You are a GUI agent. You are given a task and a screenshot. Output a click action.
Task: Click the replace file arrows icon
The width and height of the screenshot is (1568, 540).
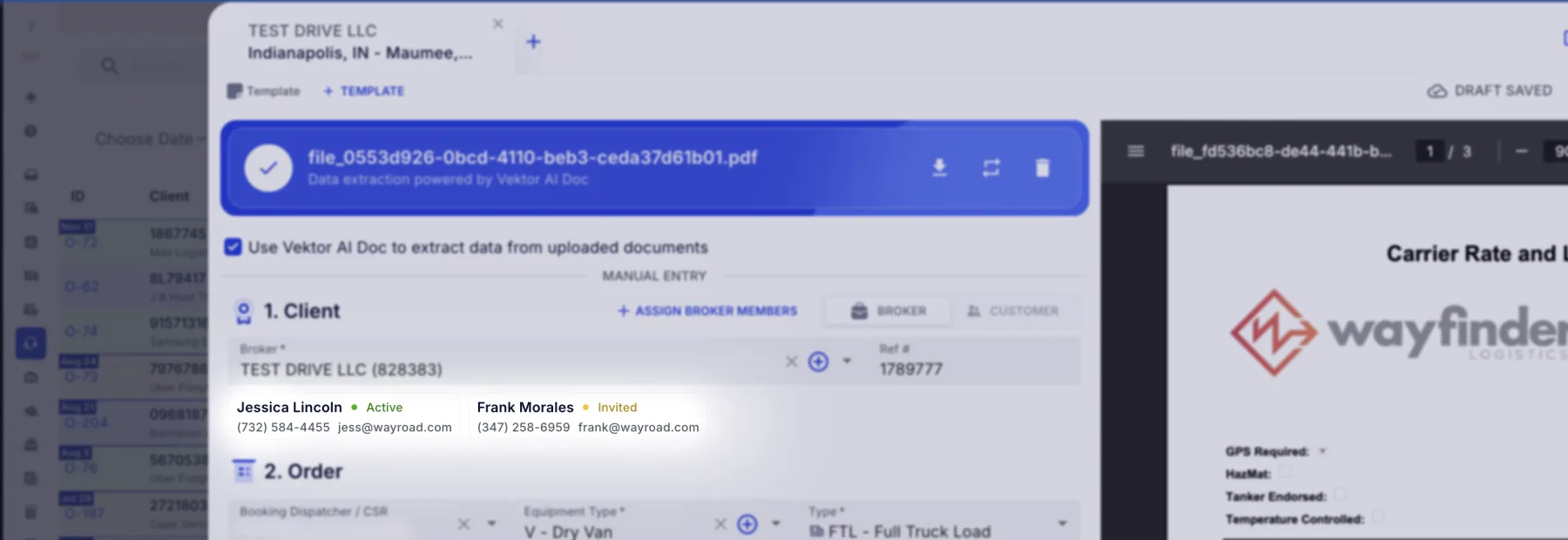coord(991,167)
